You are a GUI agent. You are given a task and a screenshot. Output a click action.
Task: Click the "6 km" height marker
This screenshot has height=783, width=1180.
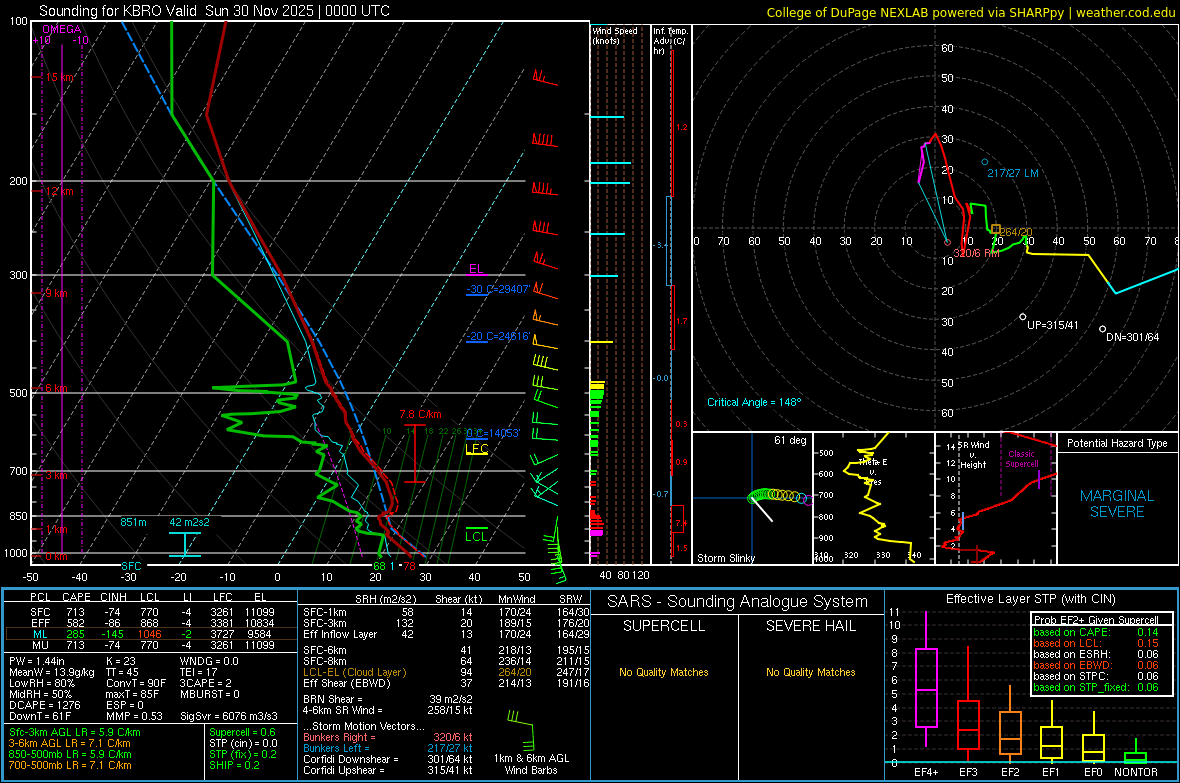click(56, 388)
